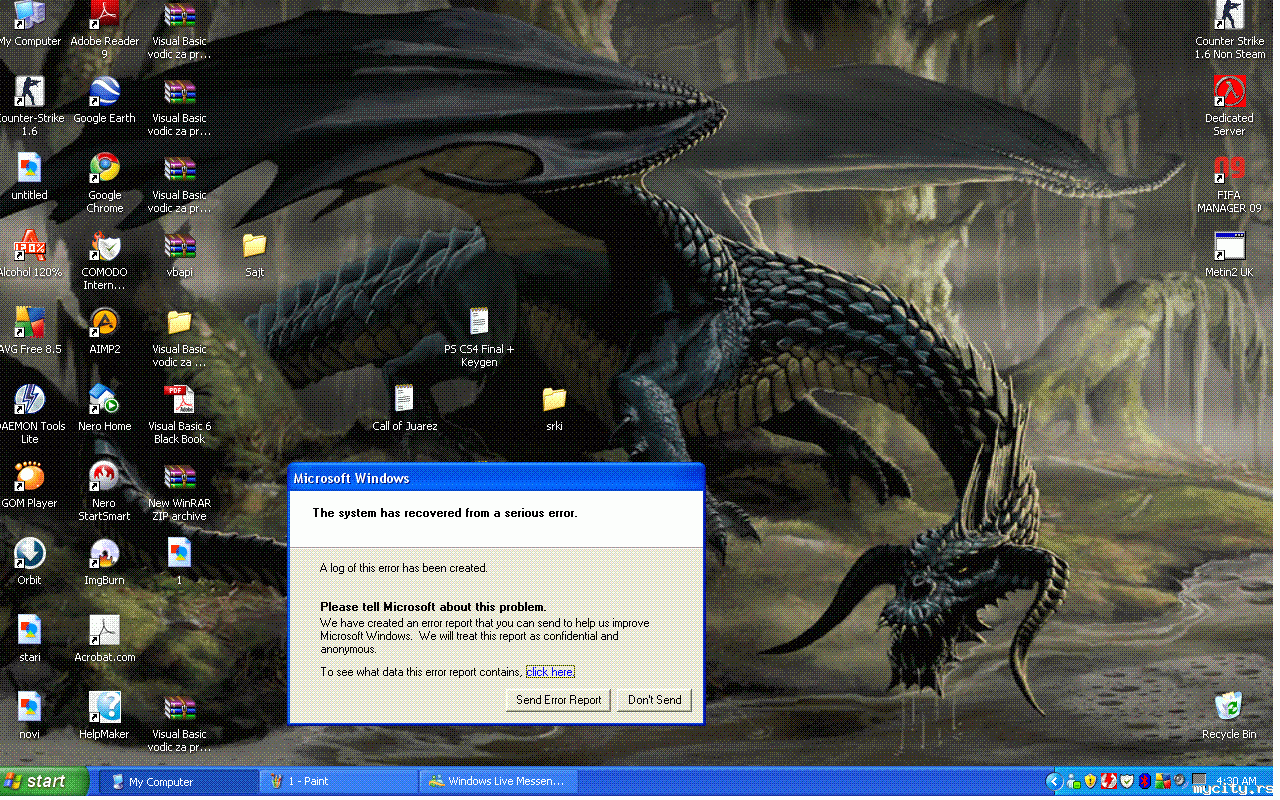Activate Windows Live Messenger taskbar button
The image size is (1280, 800).
click(x=498, y=782)
